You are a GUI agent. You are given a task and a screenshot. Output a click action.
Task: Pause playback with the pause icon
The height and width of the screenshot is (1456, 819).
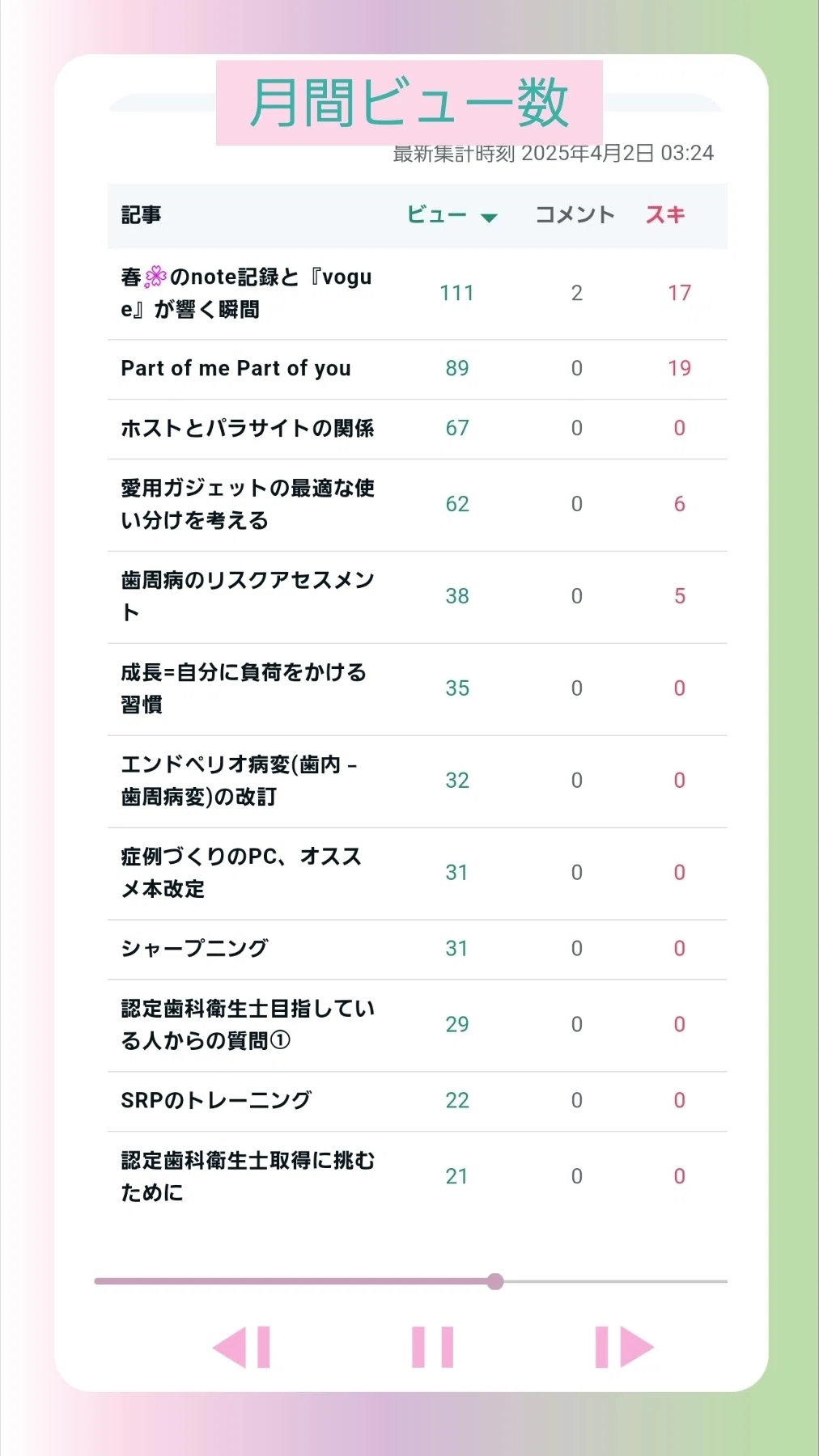[x=432, y=1347]
